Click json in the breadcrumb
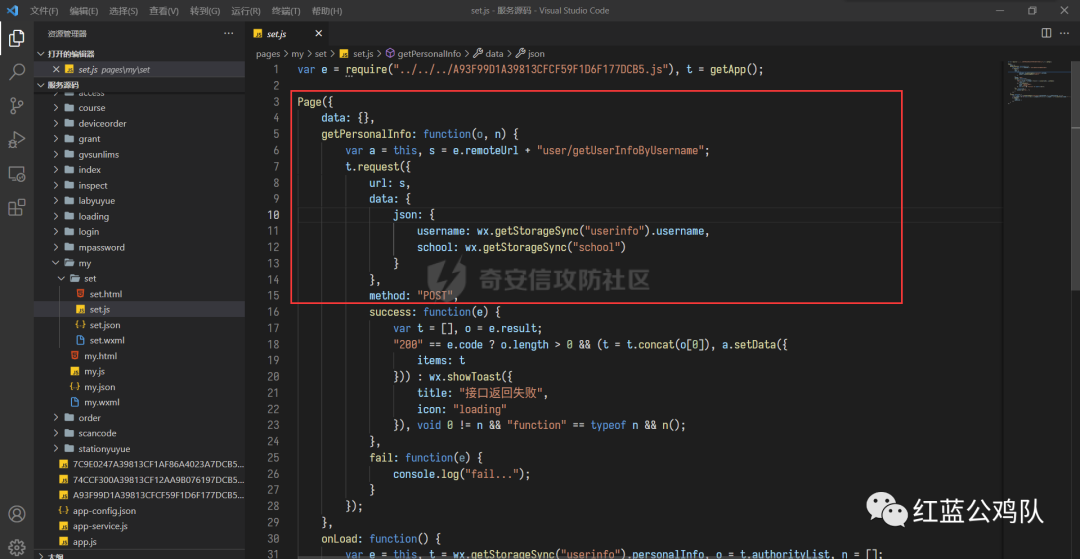Image resolution: width=1080 pixels, height=559 pixels. (x=537, y=53)
